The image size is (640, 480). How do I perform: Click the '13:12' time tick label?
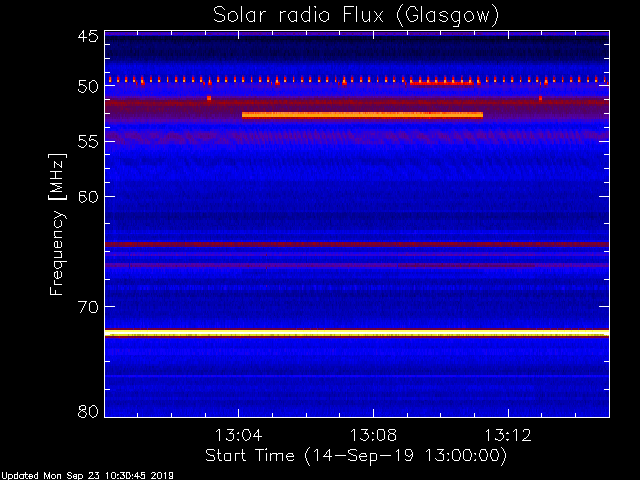[508, 435]
